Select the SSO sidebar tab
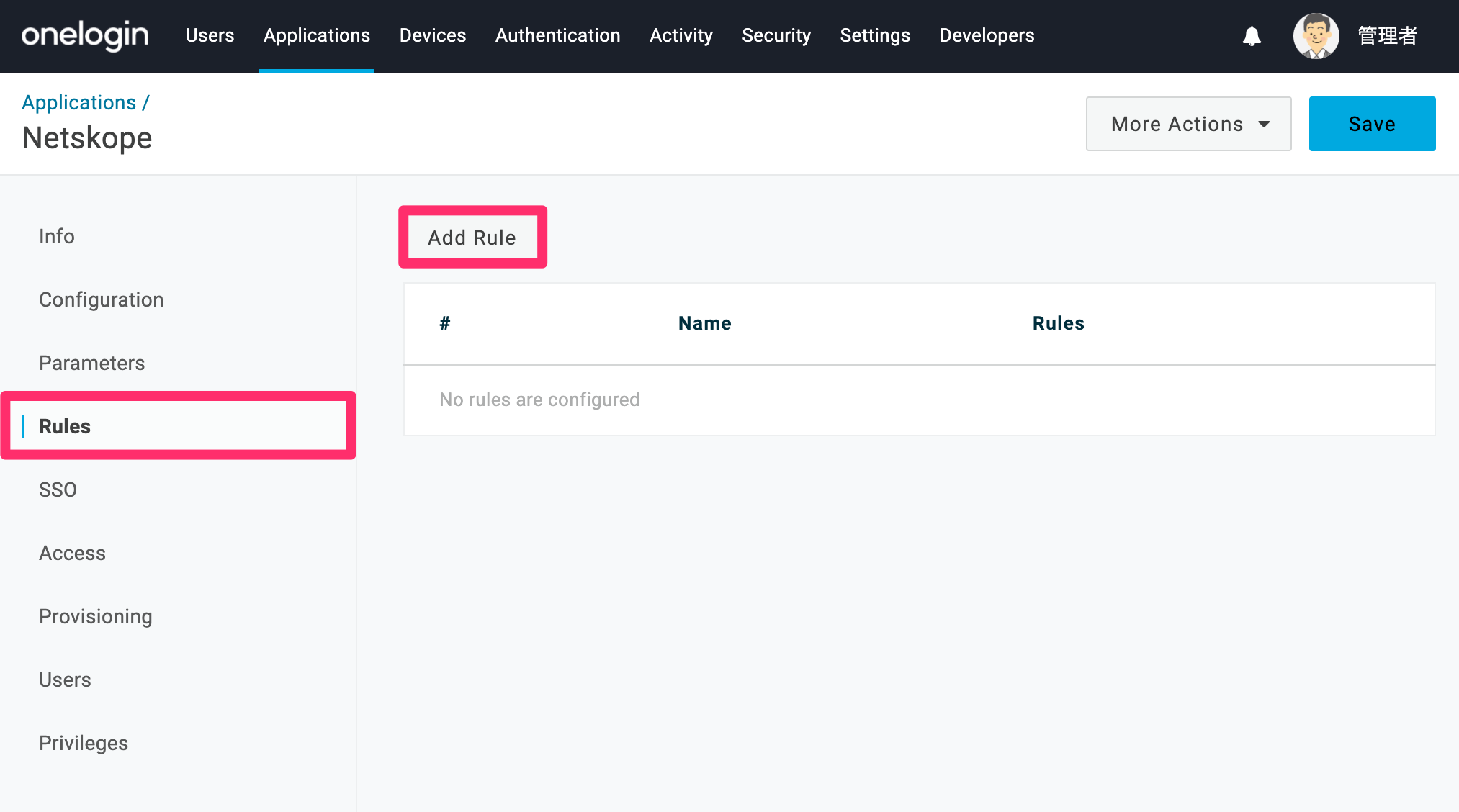Viewport: 1459px width, 812px height. point(58,490)
